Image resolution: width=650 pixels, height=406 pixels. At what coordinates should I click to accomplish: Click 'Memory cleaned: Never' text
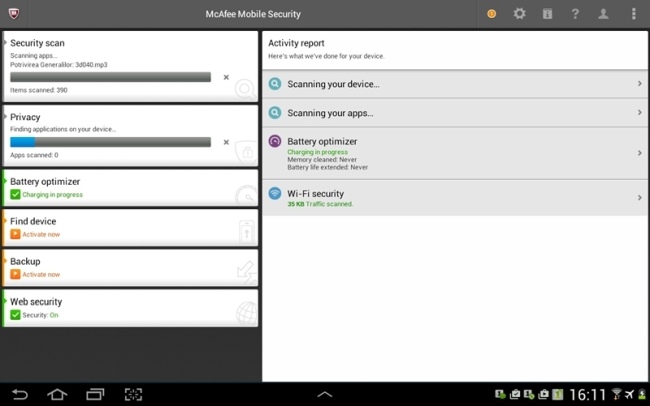(x=322, y=160)
